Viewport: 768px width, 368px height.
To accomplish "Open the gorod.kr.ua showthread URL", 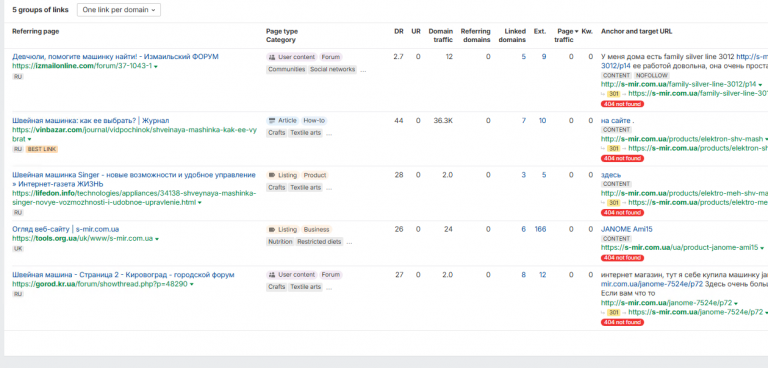I will point(100,284).
